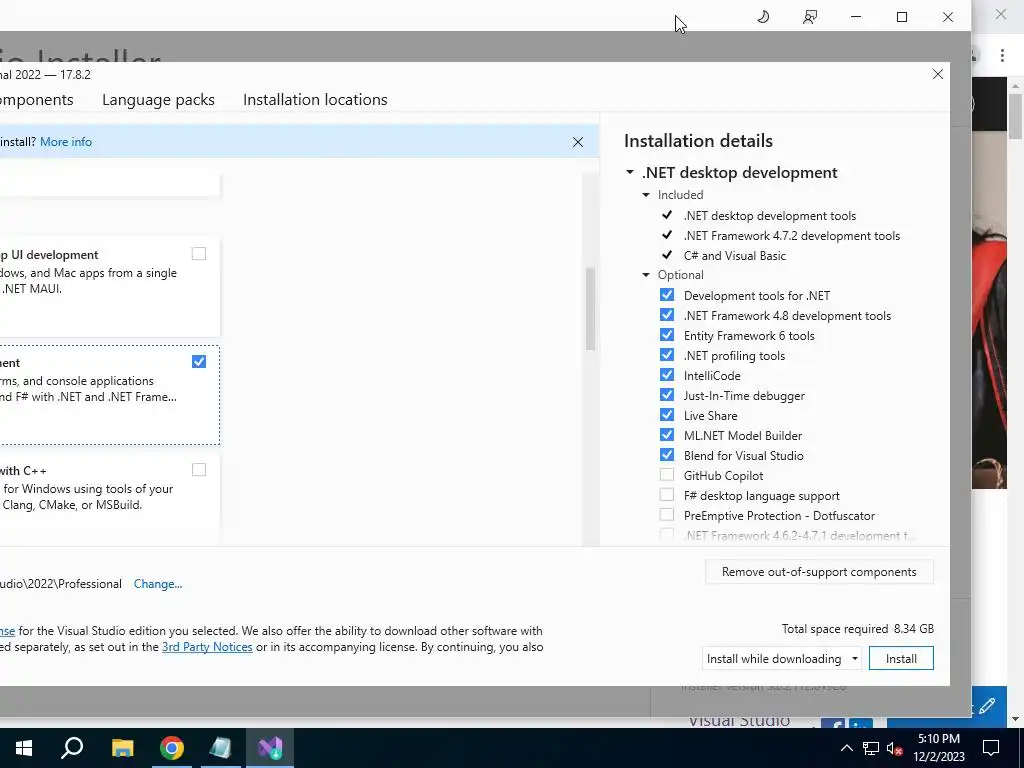Viewport: 1024px width, 768px height.
Task: Enable PreEmptive Protection - Dotfuscator
Action: click(x=667, y=515)
